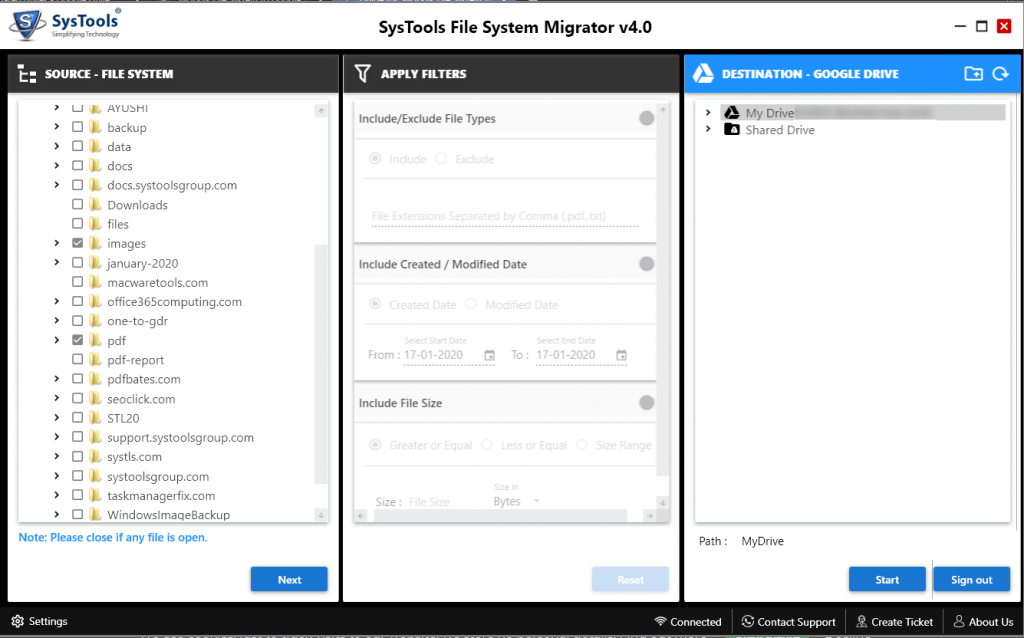Enable the Include/Exclude File Types filter
This screenshot has width=1024, height=638.
click(648, 118)
